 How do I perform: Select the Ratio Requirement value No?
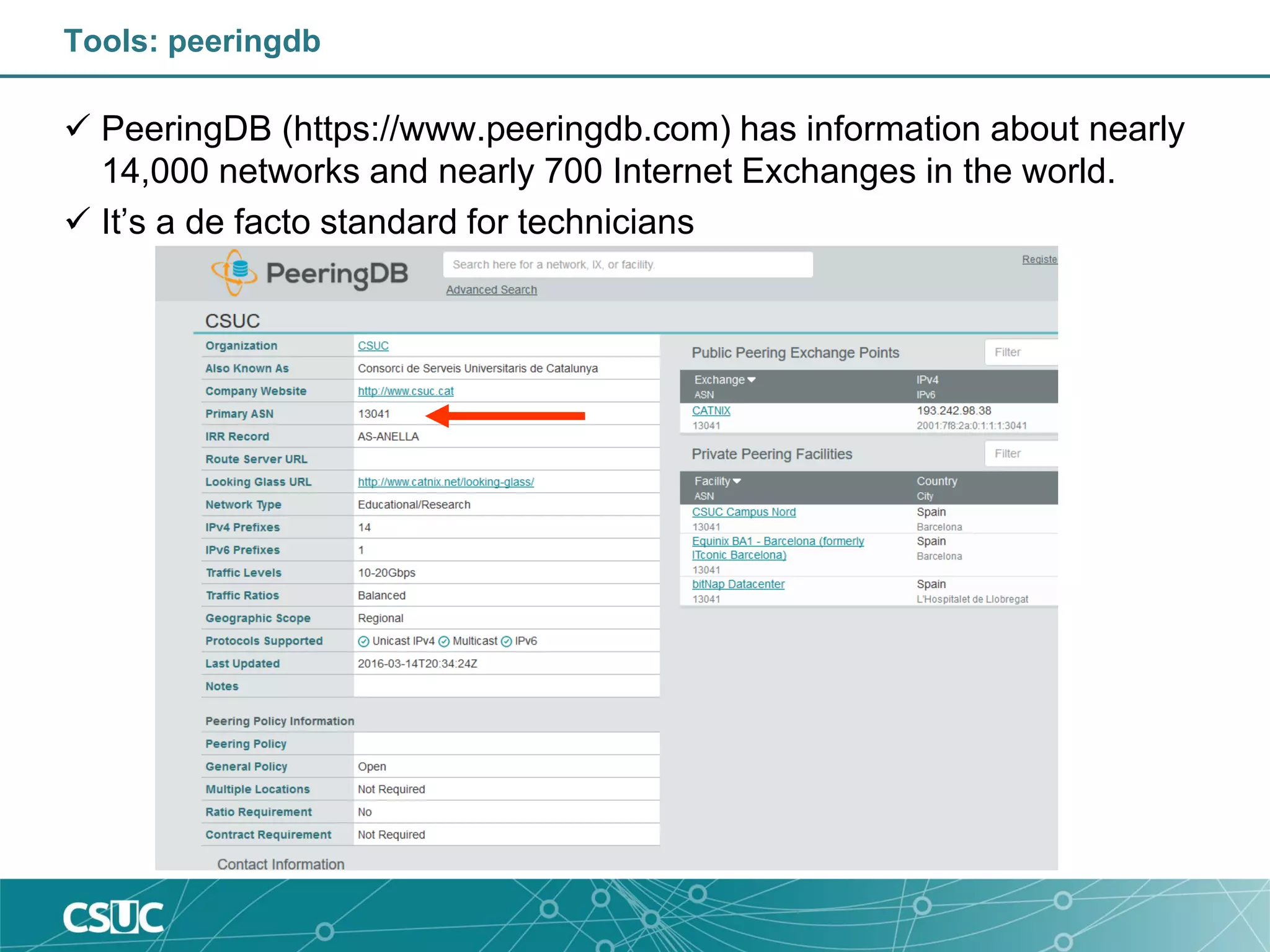(365, 813)
